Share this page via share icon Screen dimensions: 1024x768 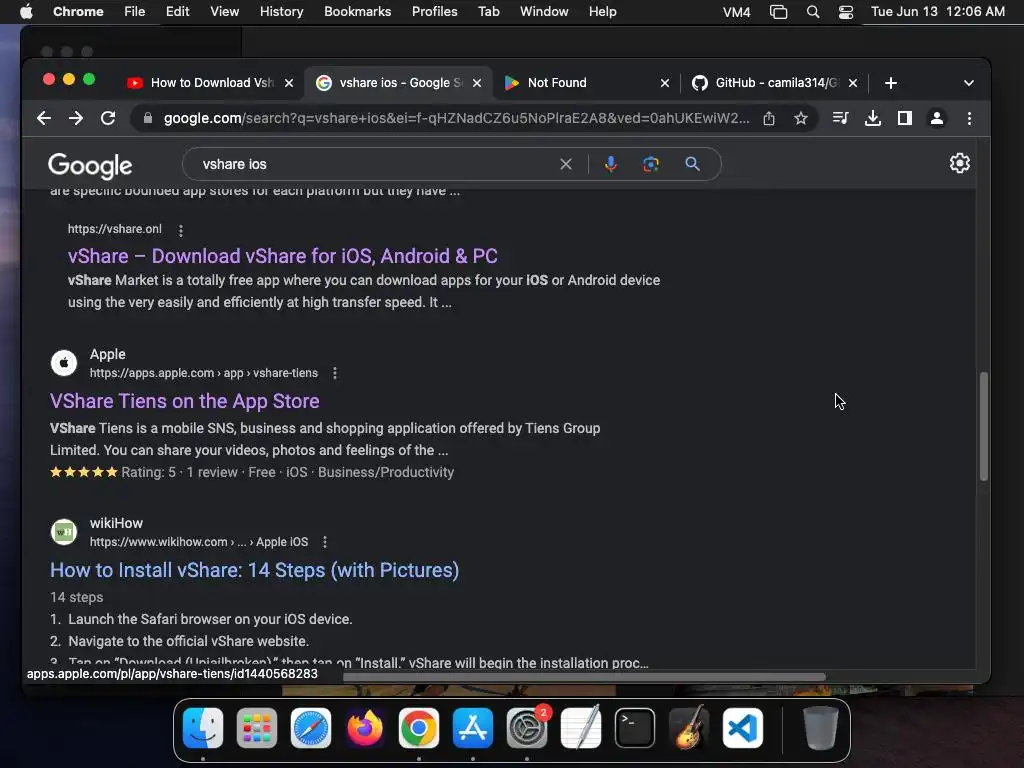[769, 118]
